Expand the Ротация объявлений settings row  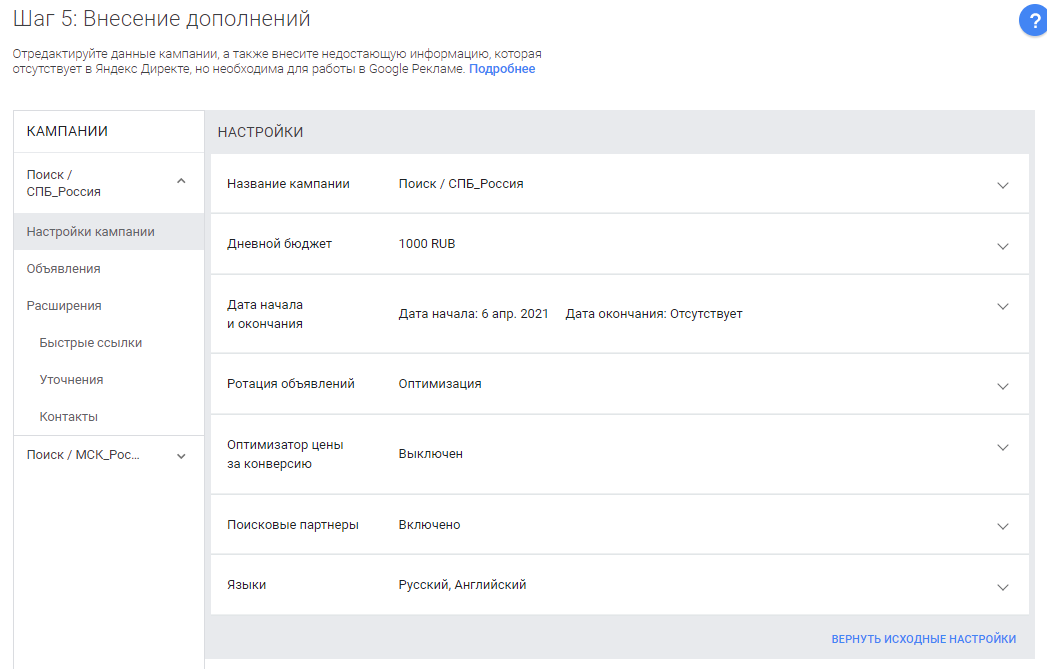pos(1002,384)
